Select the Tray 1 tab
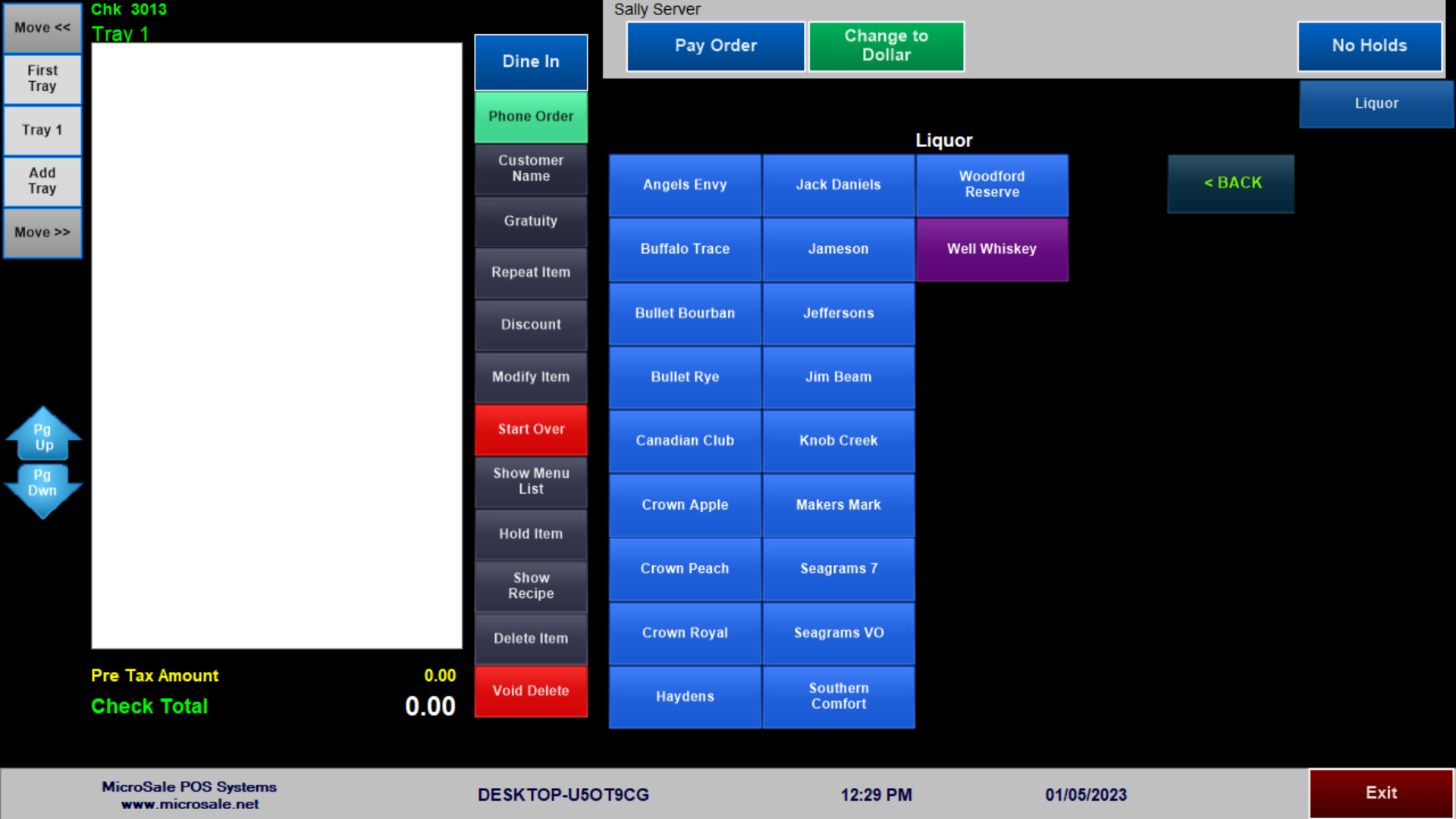The width and height of the screenshot is (1456, 819). click(42, 130)
